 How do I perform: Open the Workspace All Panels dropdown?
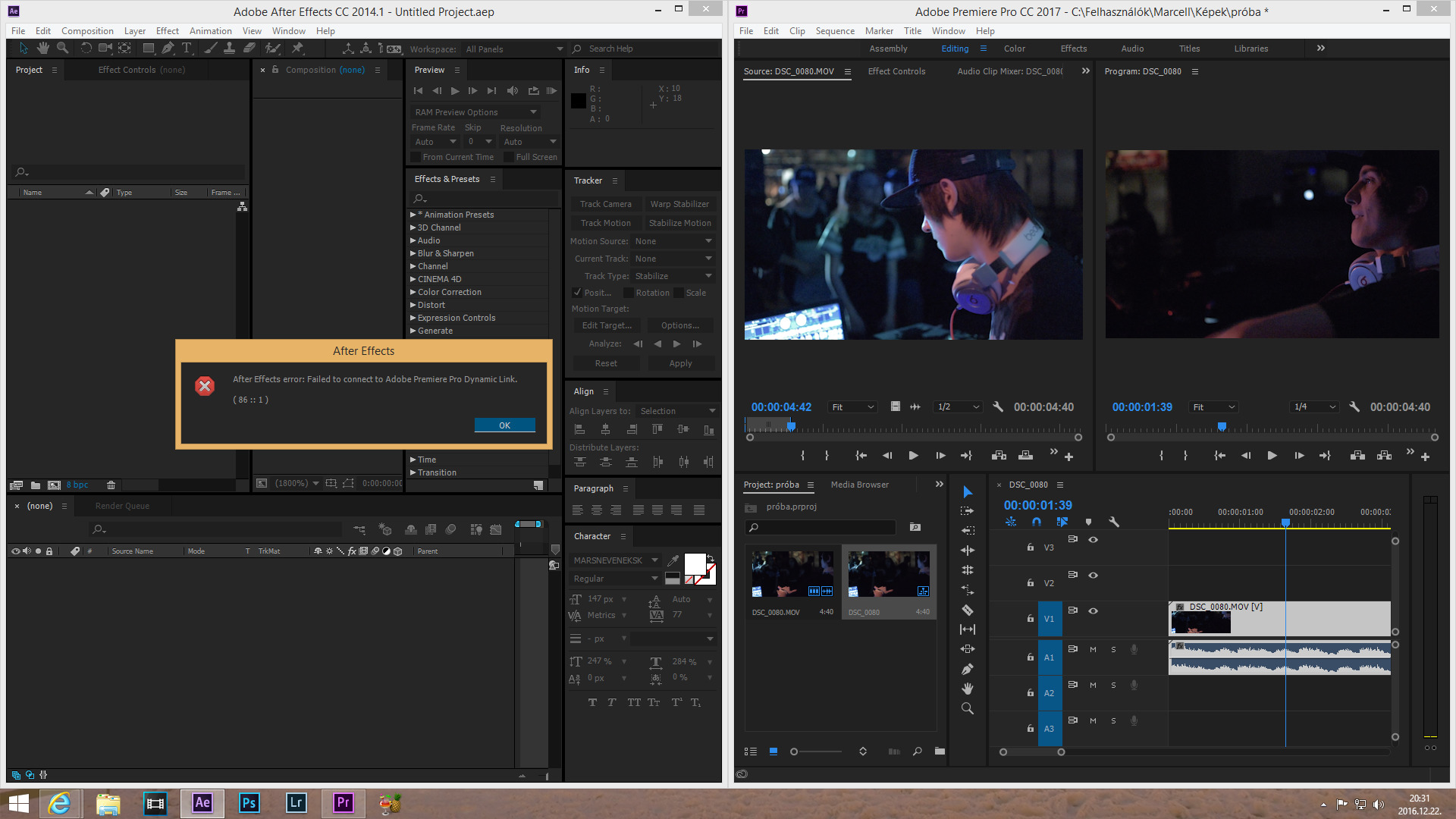pos(514,49)
